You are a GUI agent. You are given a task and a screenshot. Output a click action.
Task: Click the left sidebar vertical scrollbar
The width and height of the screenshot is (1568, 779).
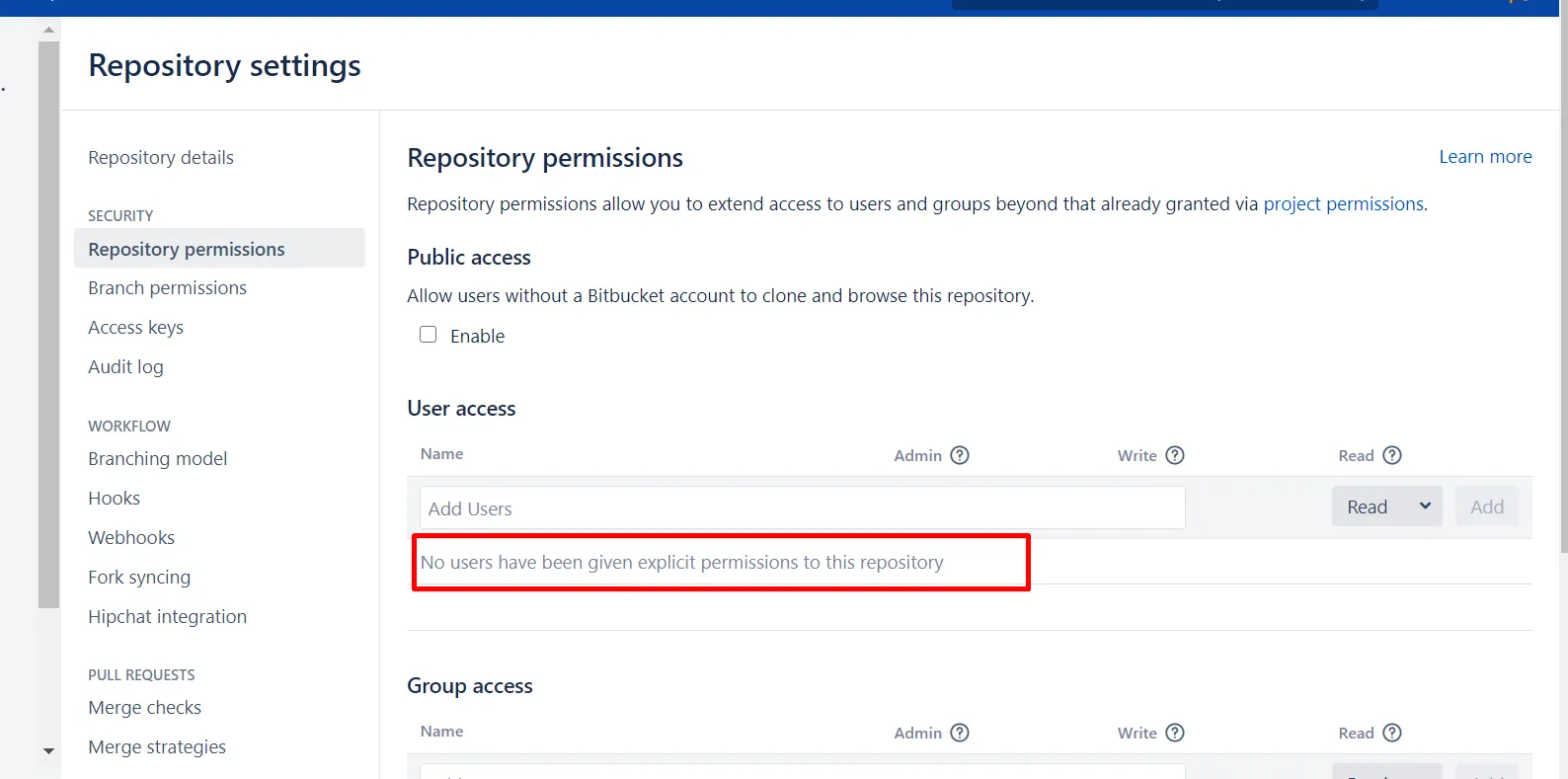tap(48, 325)
